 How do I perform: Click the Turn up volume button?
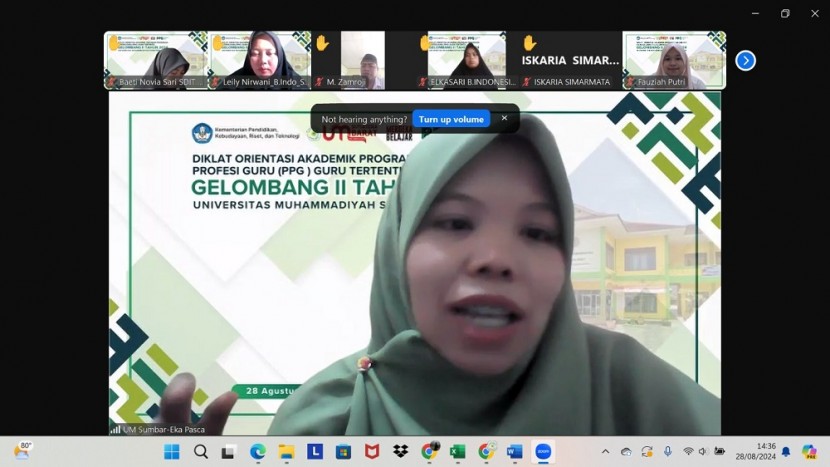tap(451, 119)
